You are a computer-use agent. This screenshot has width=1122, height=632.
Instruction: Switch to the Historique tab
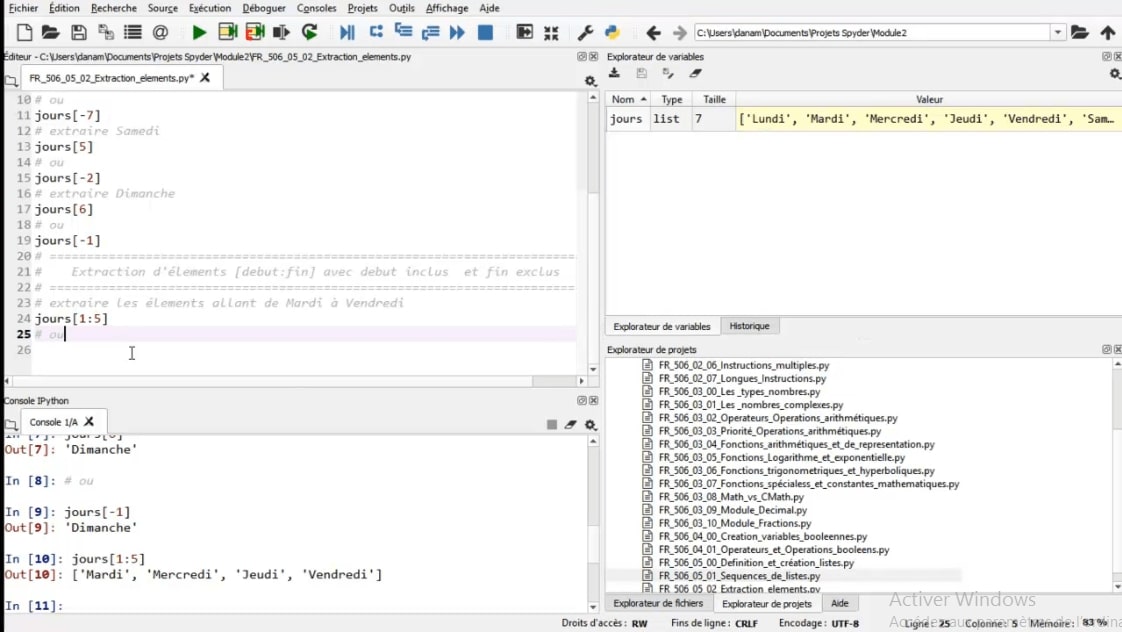[749, 326]
